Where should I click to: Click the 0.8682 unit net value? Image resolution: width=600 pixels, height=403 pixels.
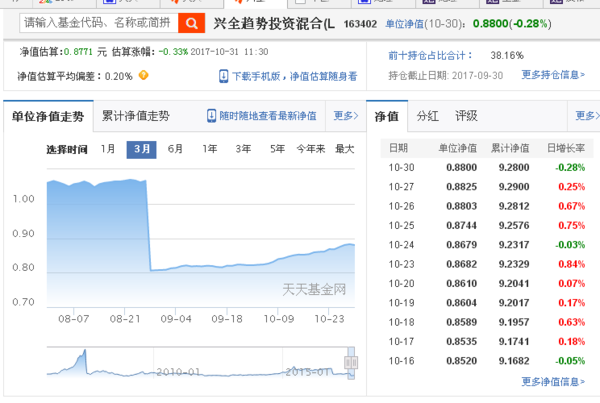(461, 264)
